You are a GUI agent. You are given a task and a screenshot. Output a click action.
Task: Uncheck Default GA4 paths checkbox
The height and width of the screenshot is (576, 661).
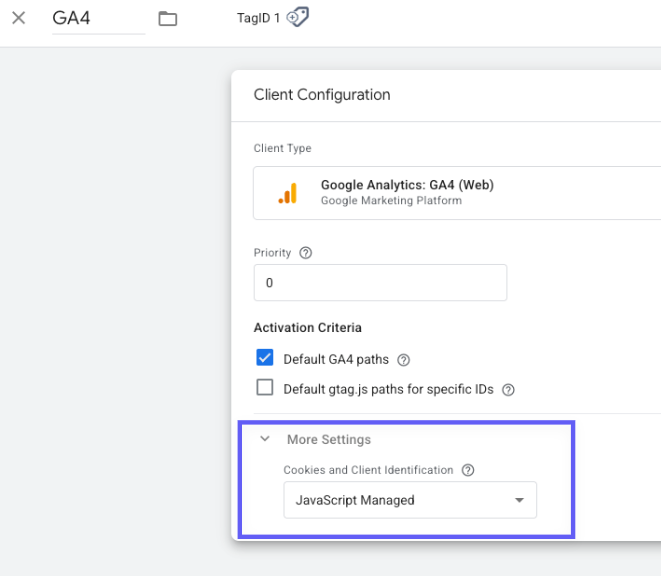pyautogui.click(x=265, y=358)
